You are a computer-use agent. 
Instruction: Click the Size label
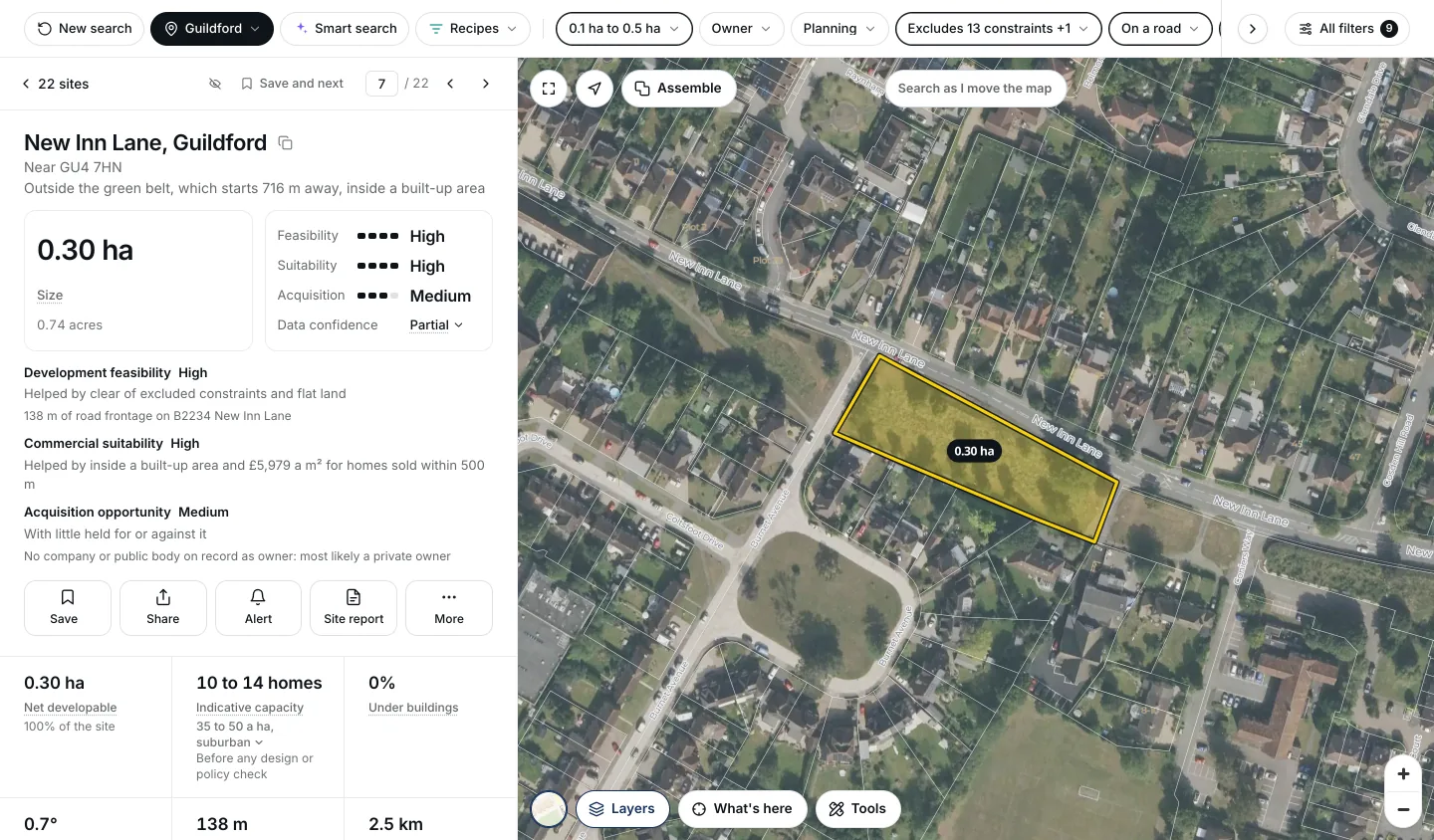click(50, 296)
